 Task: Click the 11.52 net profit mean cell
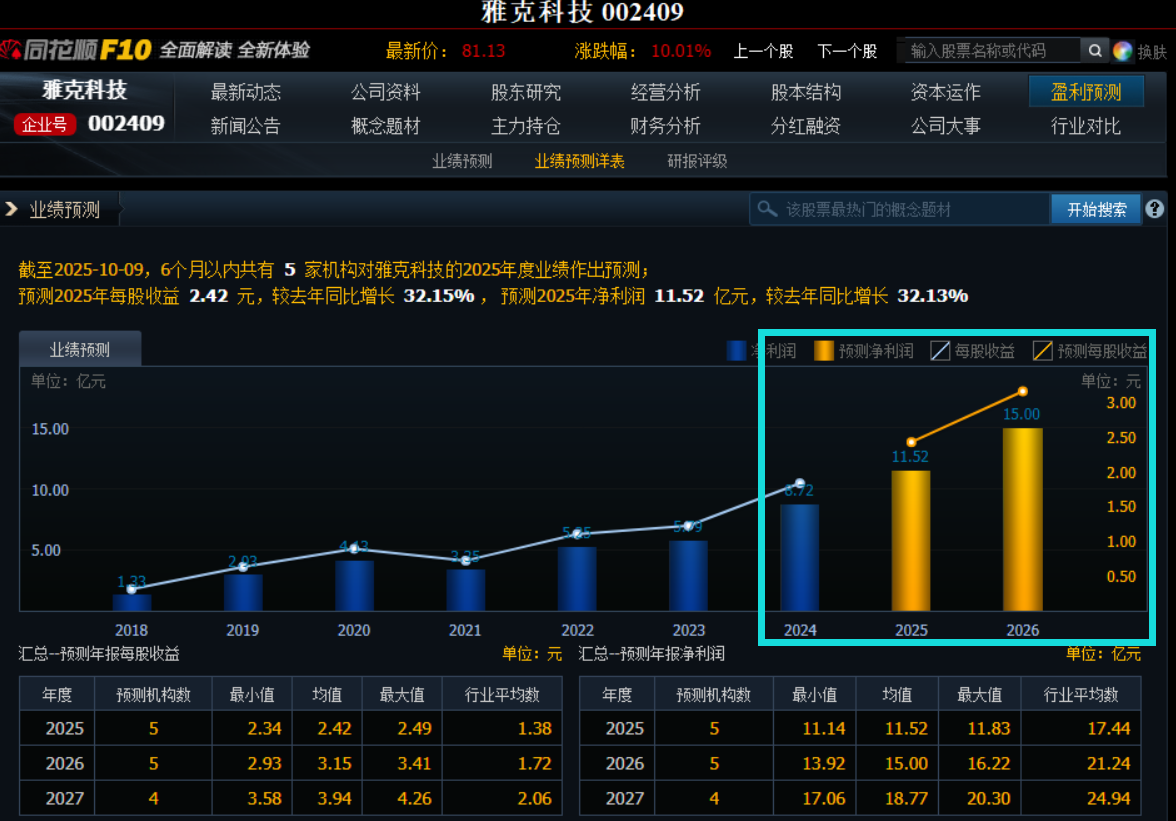click(897, 728)
